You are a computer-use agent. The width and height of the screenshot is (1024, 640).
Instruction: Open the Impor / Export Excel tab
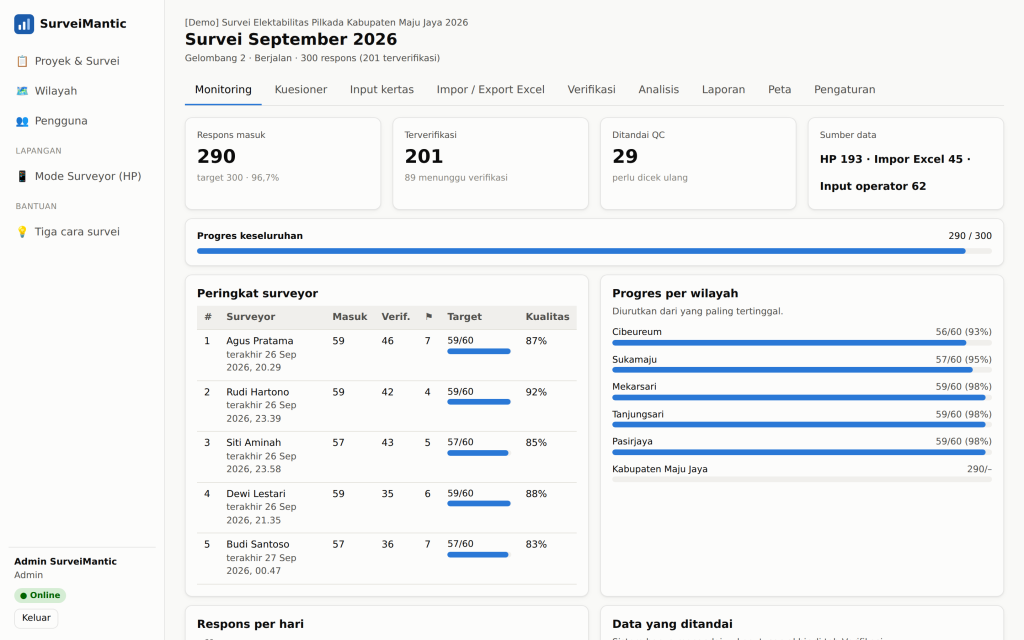[x=490, y=89]
